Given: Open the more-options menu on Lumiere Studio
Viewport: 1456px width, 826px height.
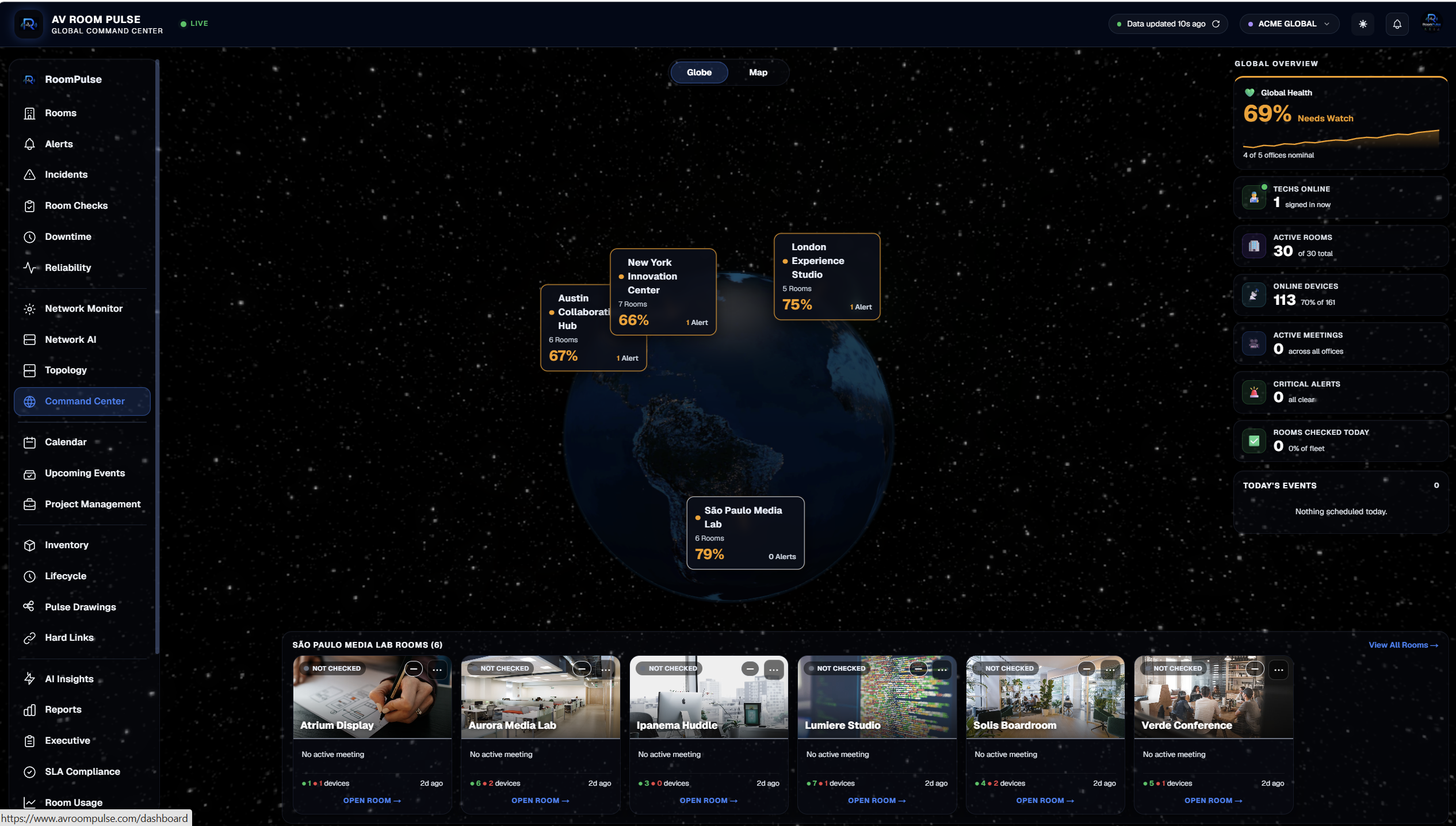Looking at the screenshot, I should pos(942,670).
